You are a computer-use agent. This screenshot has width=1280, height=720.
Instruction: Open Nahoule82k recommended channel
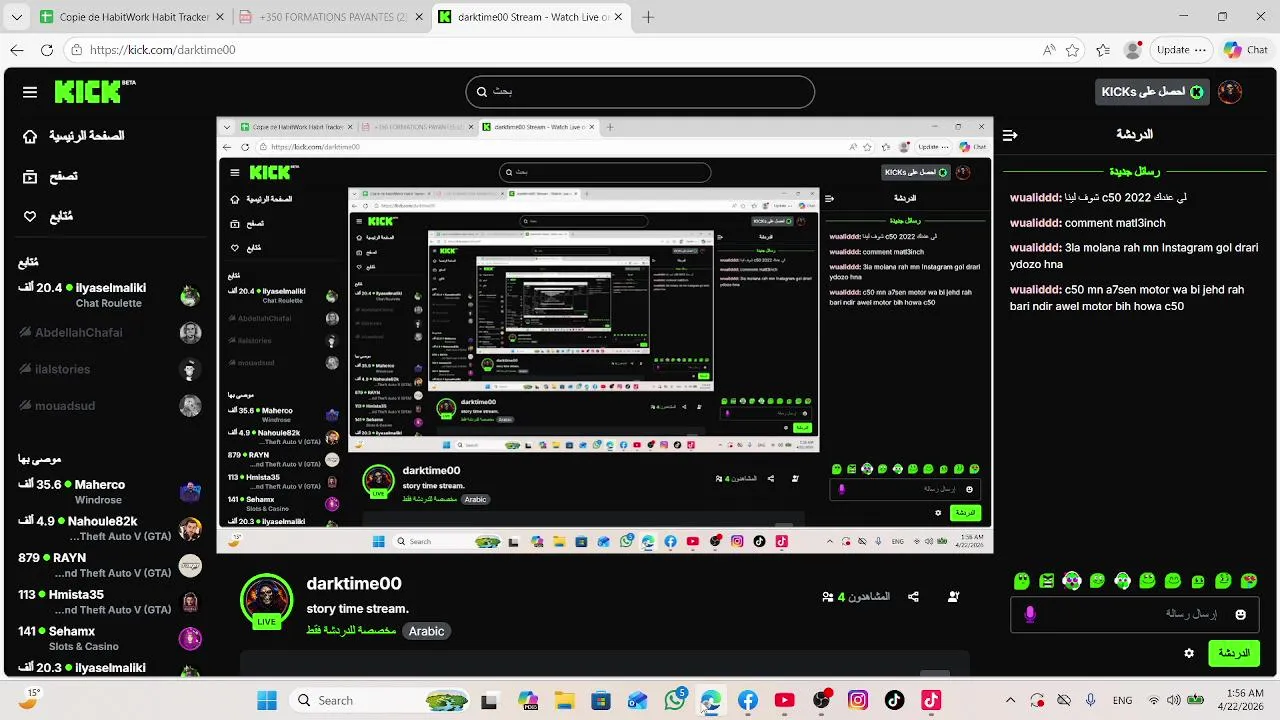coord(110,528)
